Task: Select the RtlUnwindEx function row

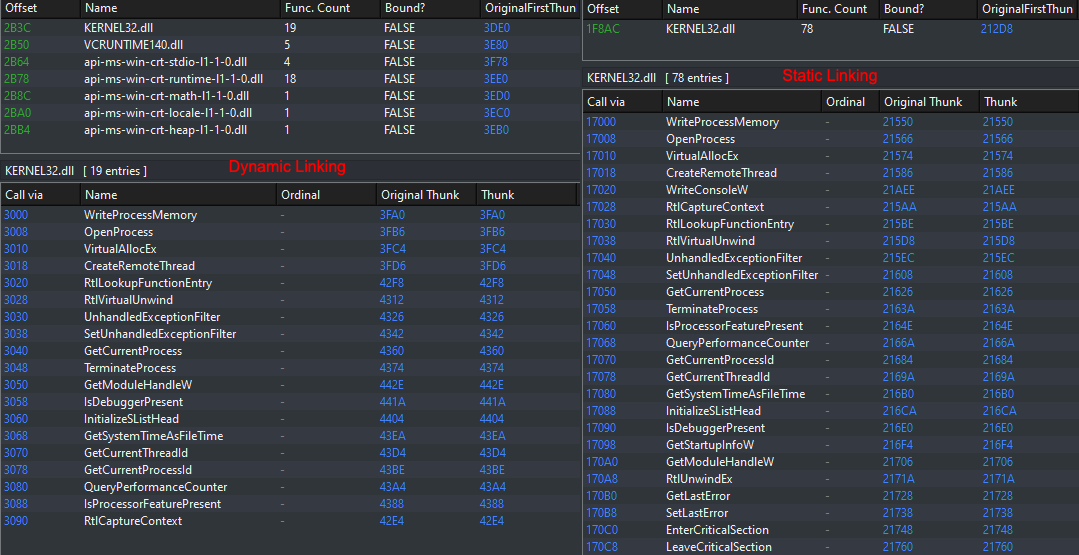Action: 831,479
